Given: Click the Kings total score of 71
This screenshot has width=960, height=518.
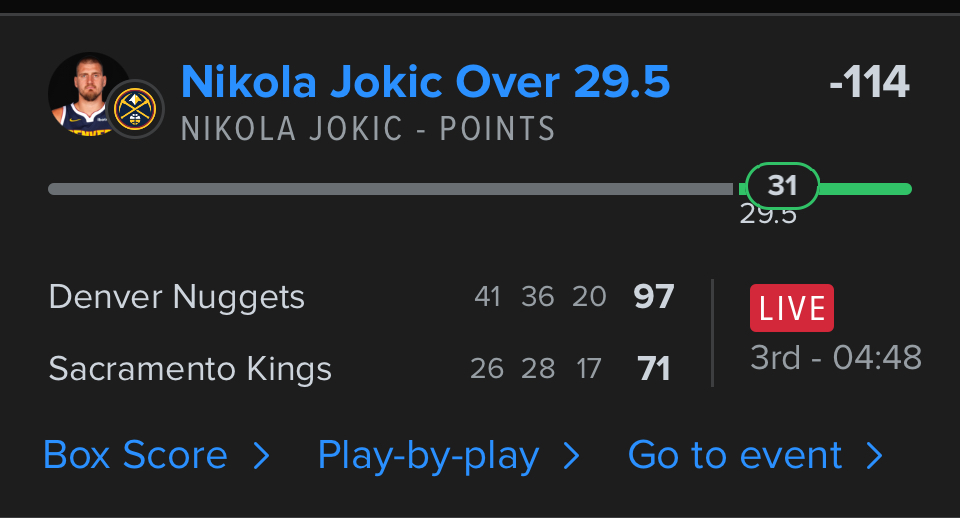Looking at the screenshot, I should coord(654,369).
